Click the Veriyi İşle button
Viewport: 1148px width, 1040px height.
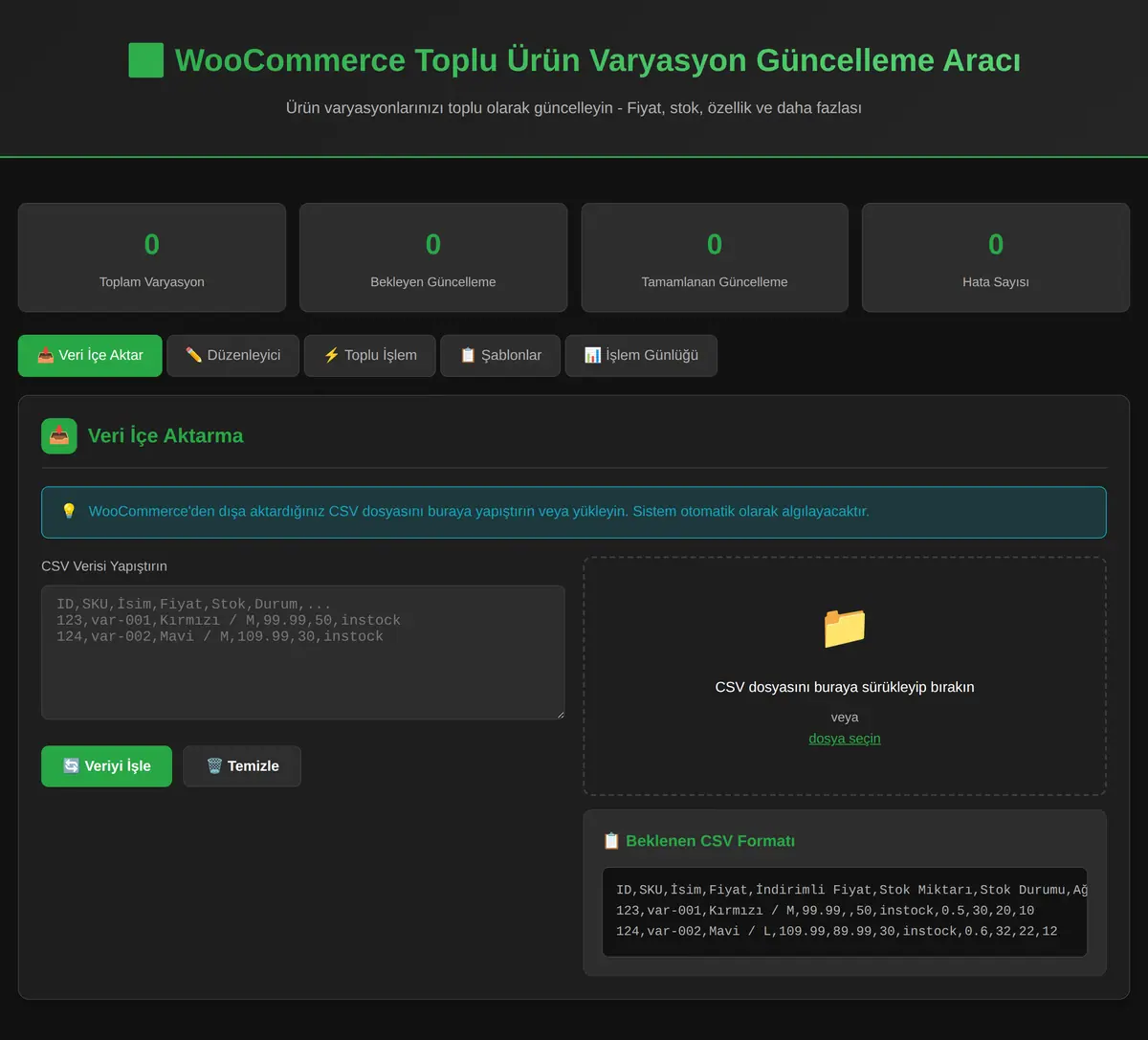[x=106, y=766]
